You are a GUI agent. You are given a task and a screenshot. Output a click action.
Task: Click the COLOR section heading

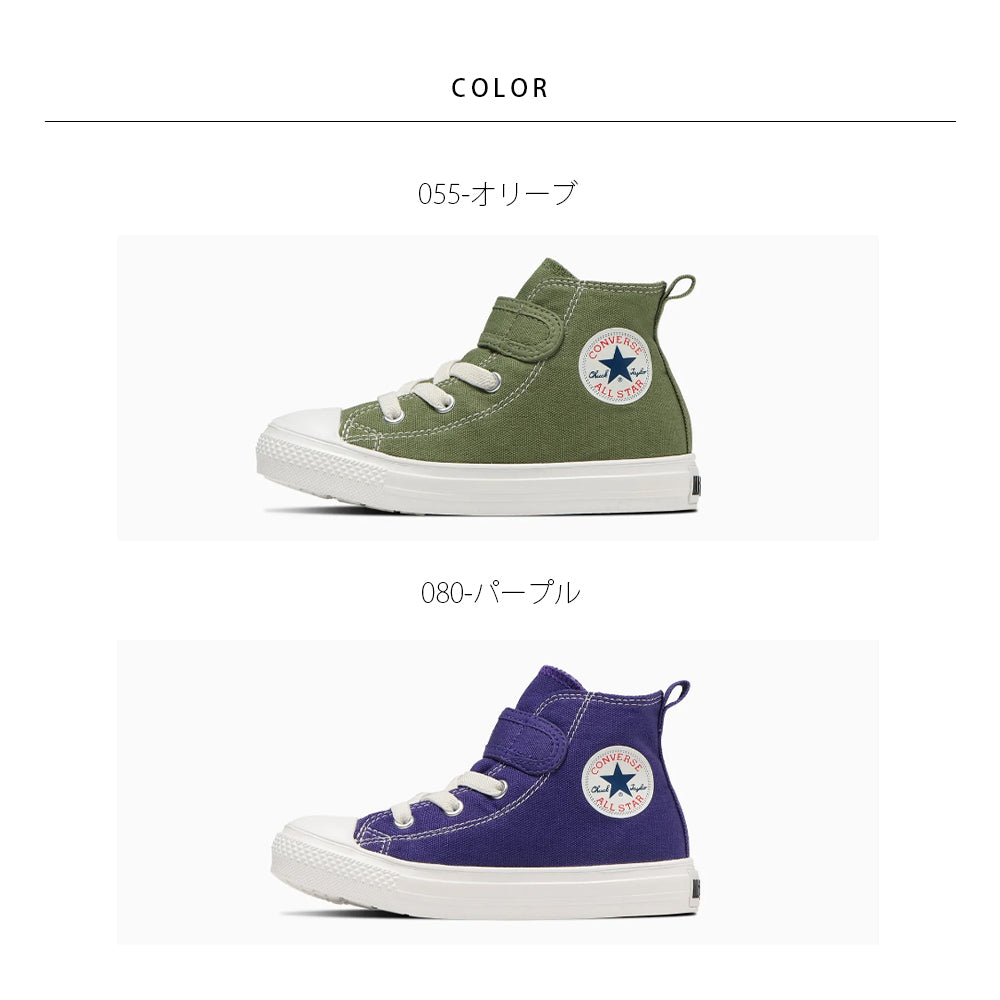500,88
